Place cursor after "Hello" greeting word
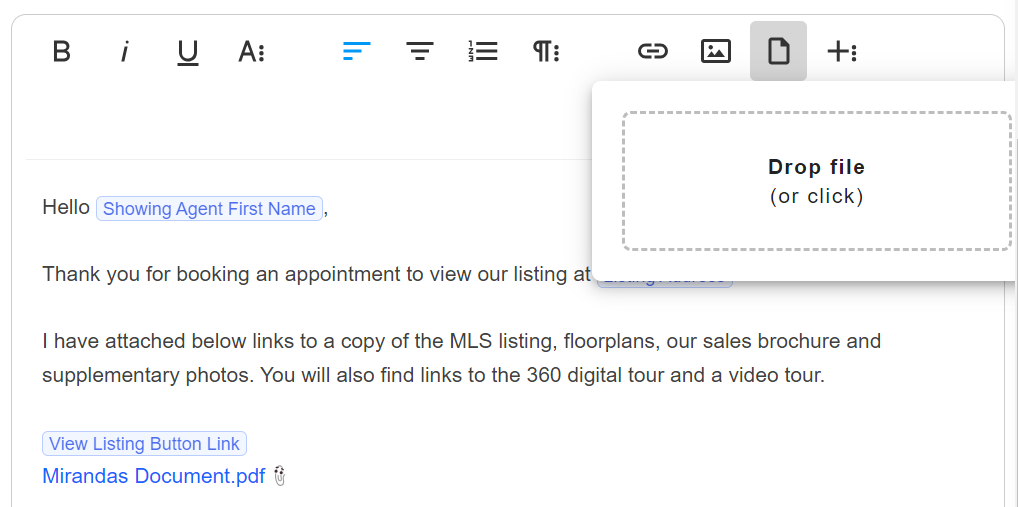The height and width of the screenshot is (507, 1018). pyautogui.click(x=90, y=208)
